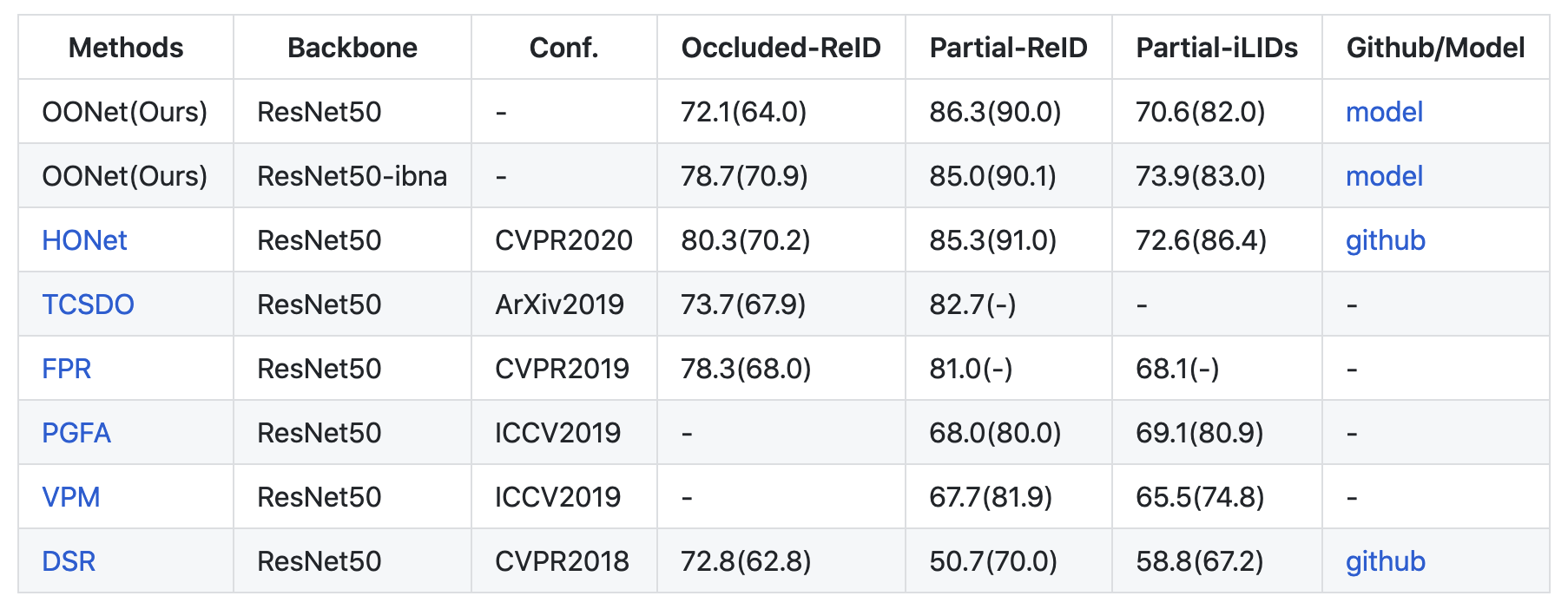Image resolution: width=1568 pixels, height=609 pixels.
Task: Click the Github/Model column header
Action: (x=1435, y=48)
